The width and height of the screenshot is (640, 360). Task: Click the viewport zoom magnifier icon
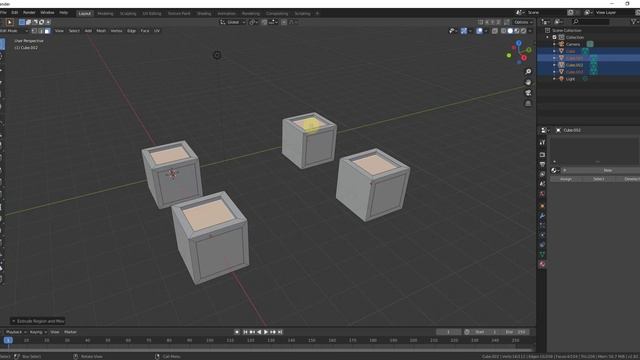[x=528, y=72]
